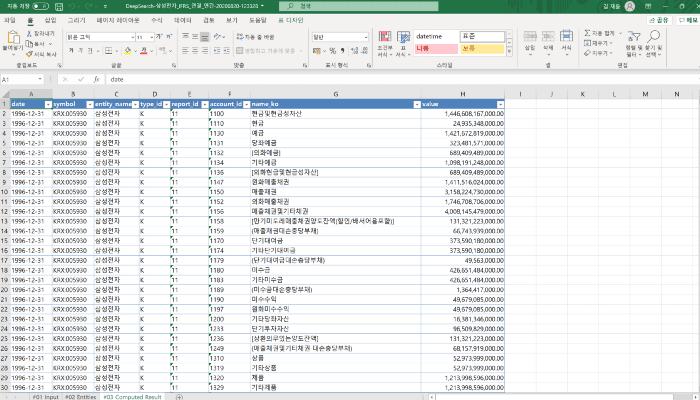Click wrap text (자동 줄 바꿈) button

(255, 37)
